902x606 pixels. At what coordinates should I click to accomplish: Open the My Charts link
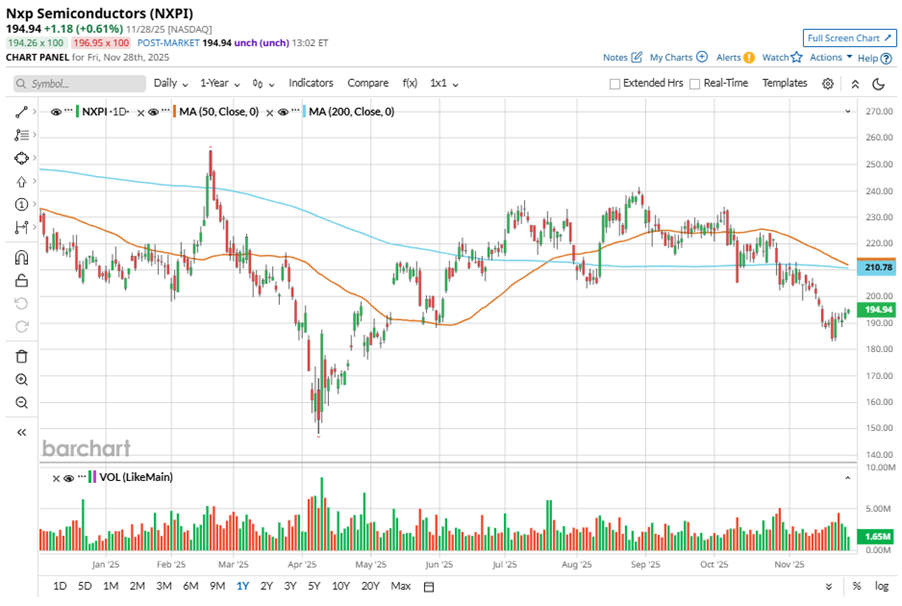click(x=671, y=57)
